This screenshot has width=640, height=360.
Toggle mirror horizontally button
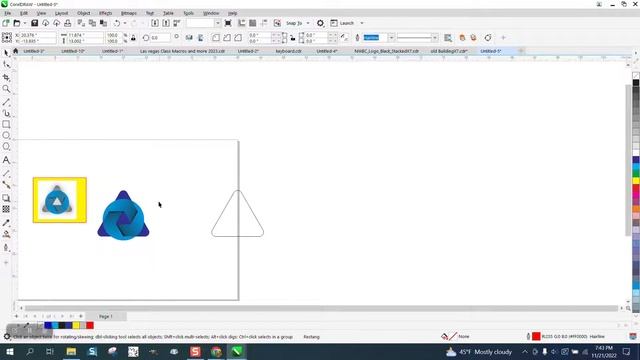(189, 38)
